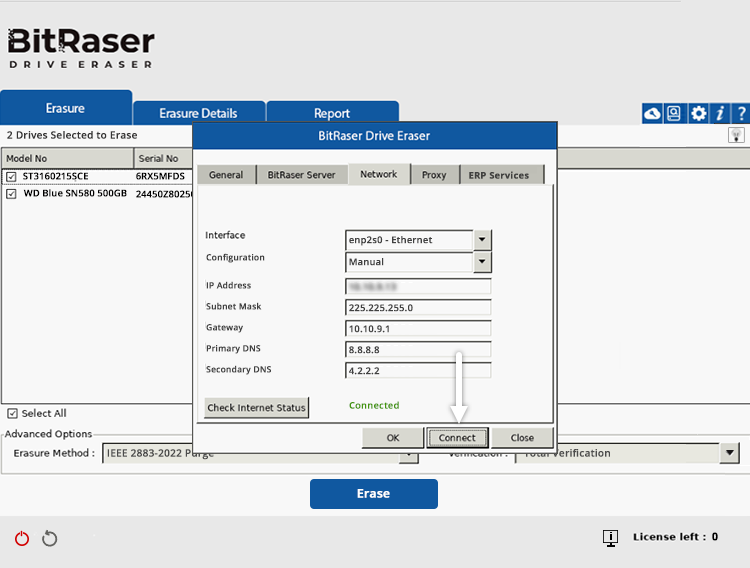The width and height of the screenshot is (750, 568).
Task: Click the Gateway input field
Action: (x=418, y=328)
